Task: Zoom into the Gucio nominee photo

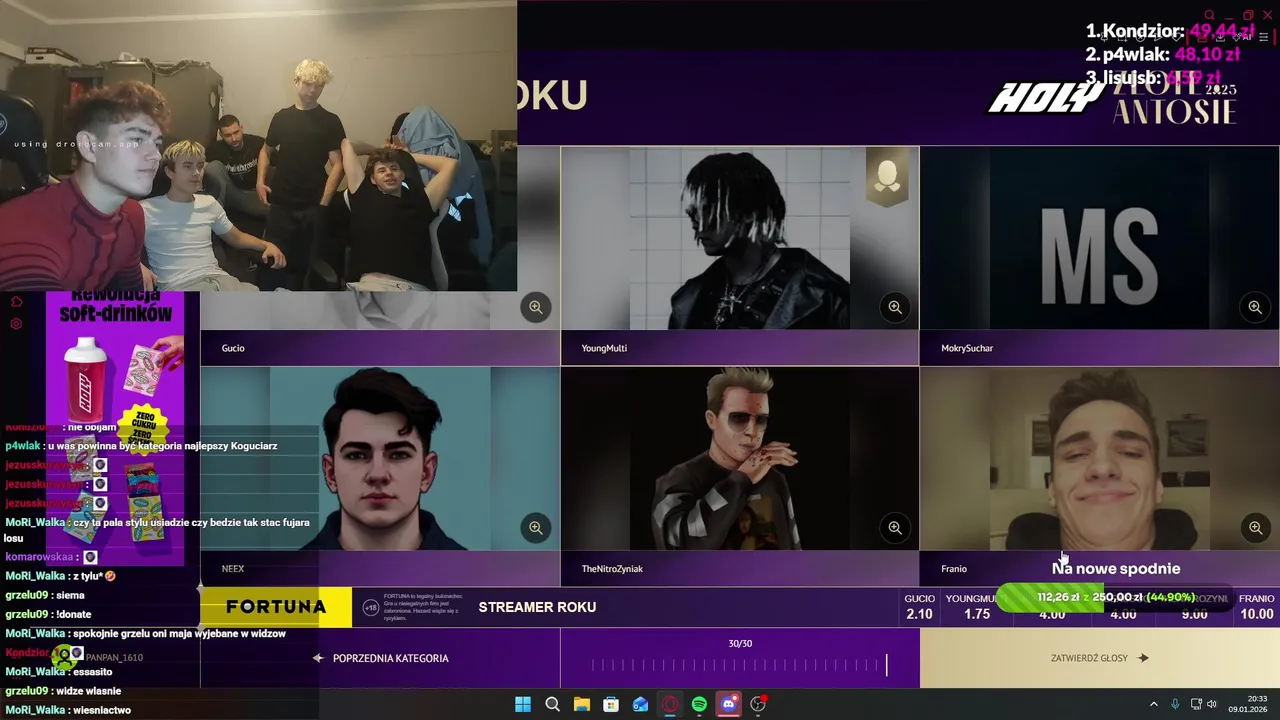Action: click(x=536, y=307)
